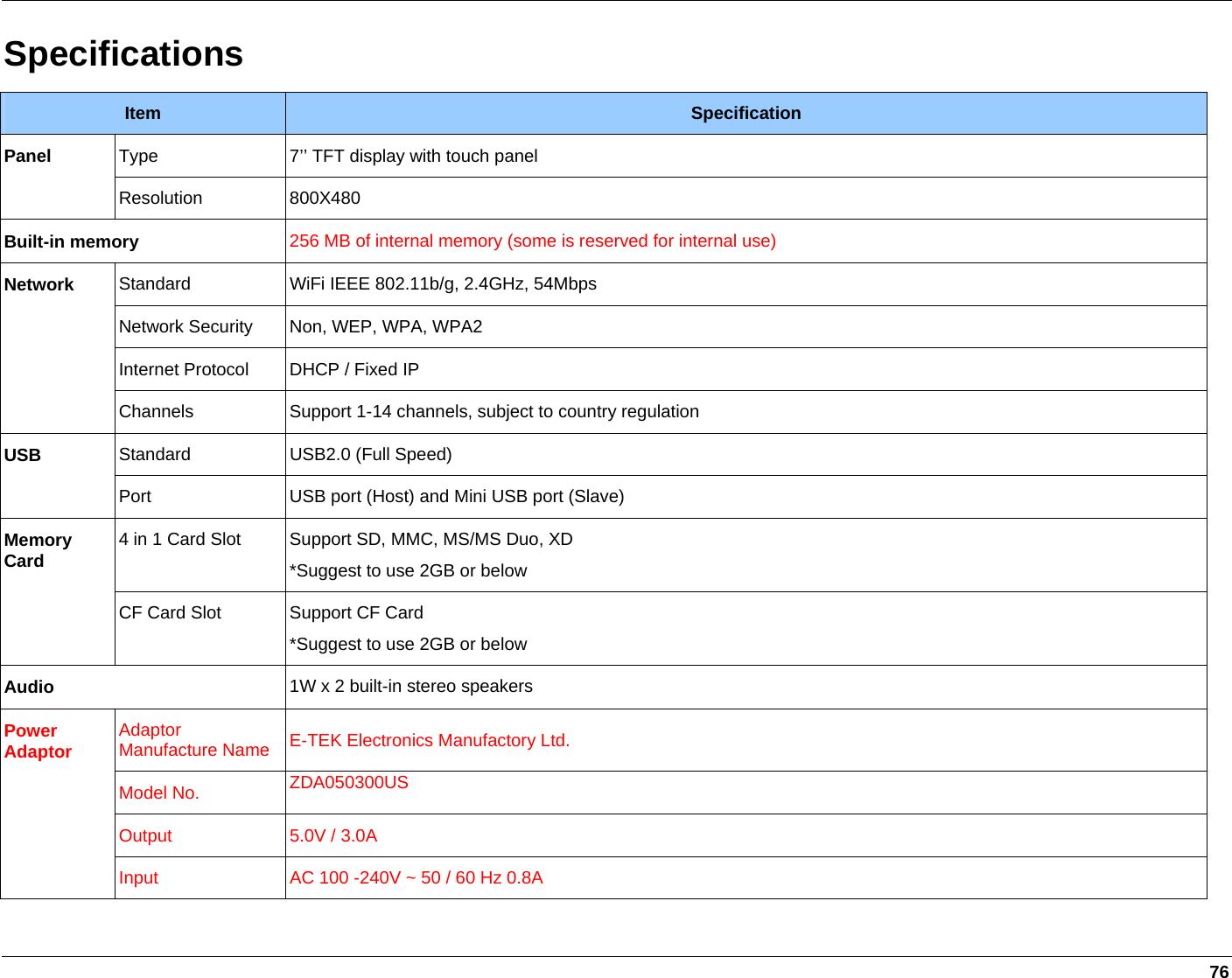Select the 7'' TFT display with touch panel text

pos(413,156)
